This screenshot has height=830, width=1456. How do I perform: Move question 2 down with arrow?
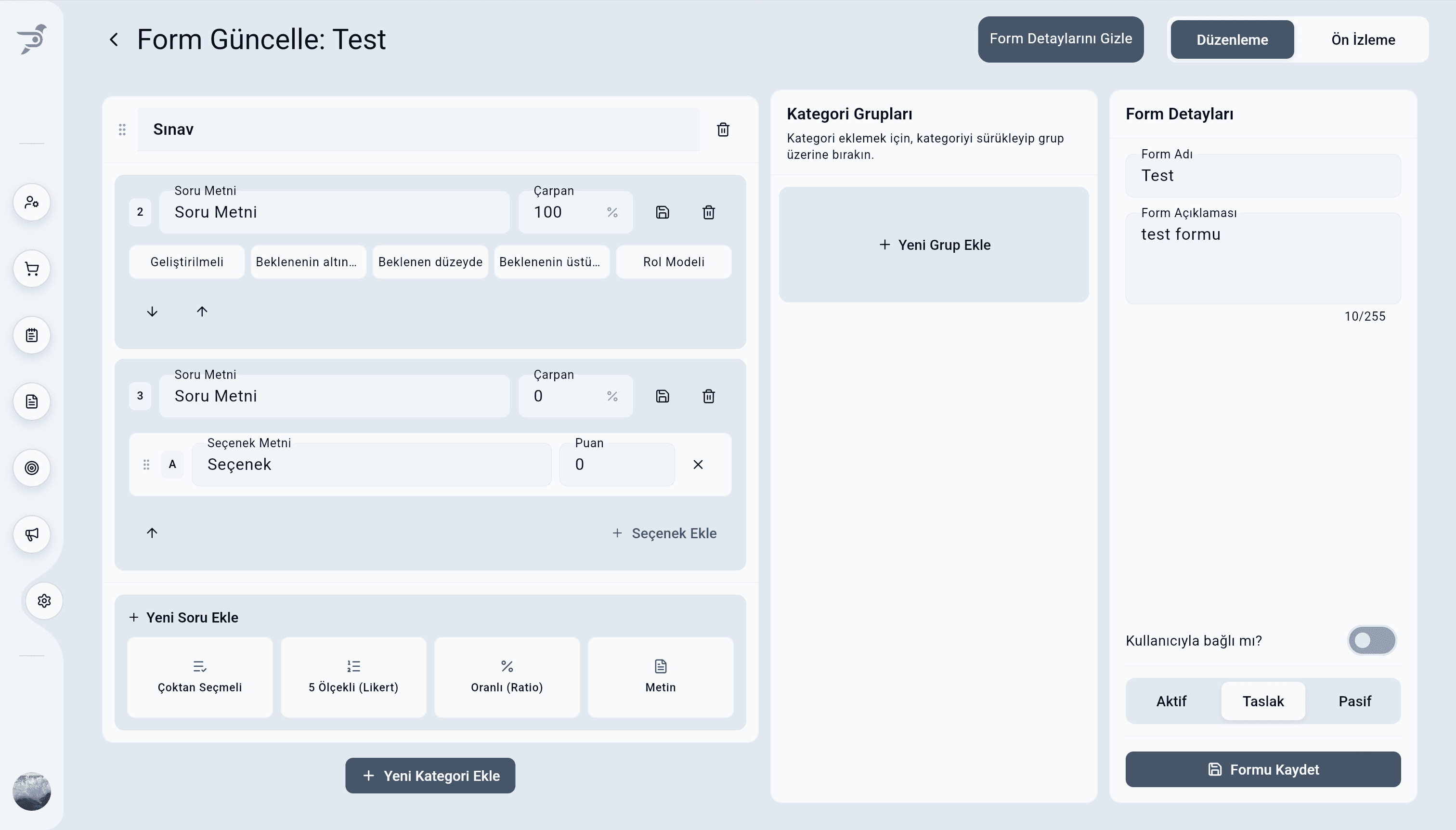tap(152, 311)
